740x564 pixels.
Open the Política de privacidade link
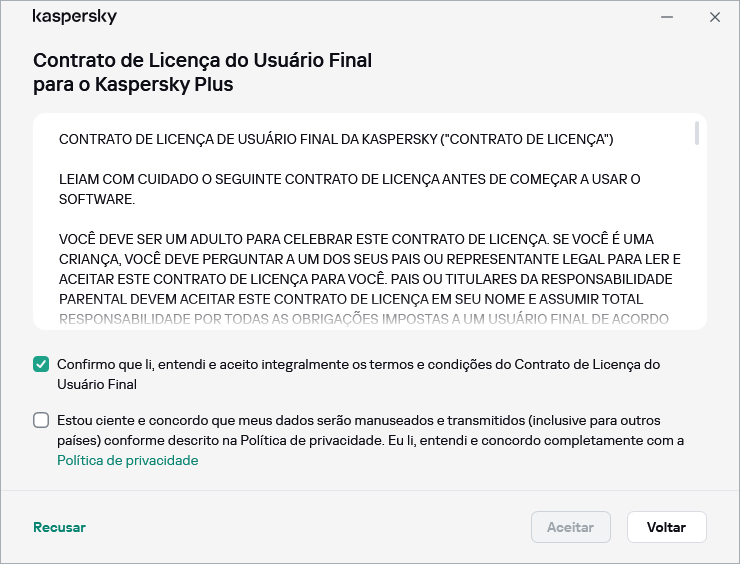click(127, 461)
